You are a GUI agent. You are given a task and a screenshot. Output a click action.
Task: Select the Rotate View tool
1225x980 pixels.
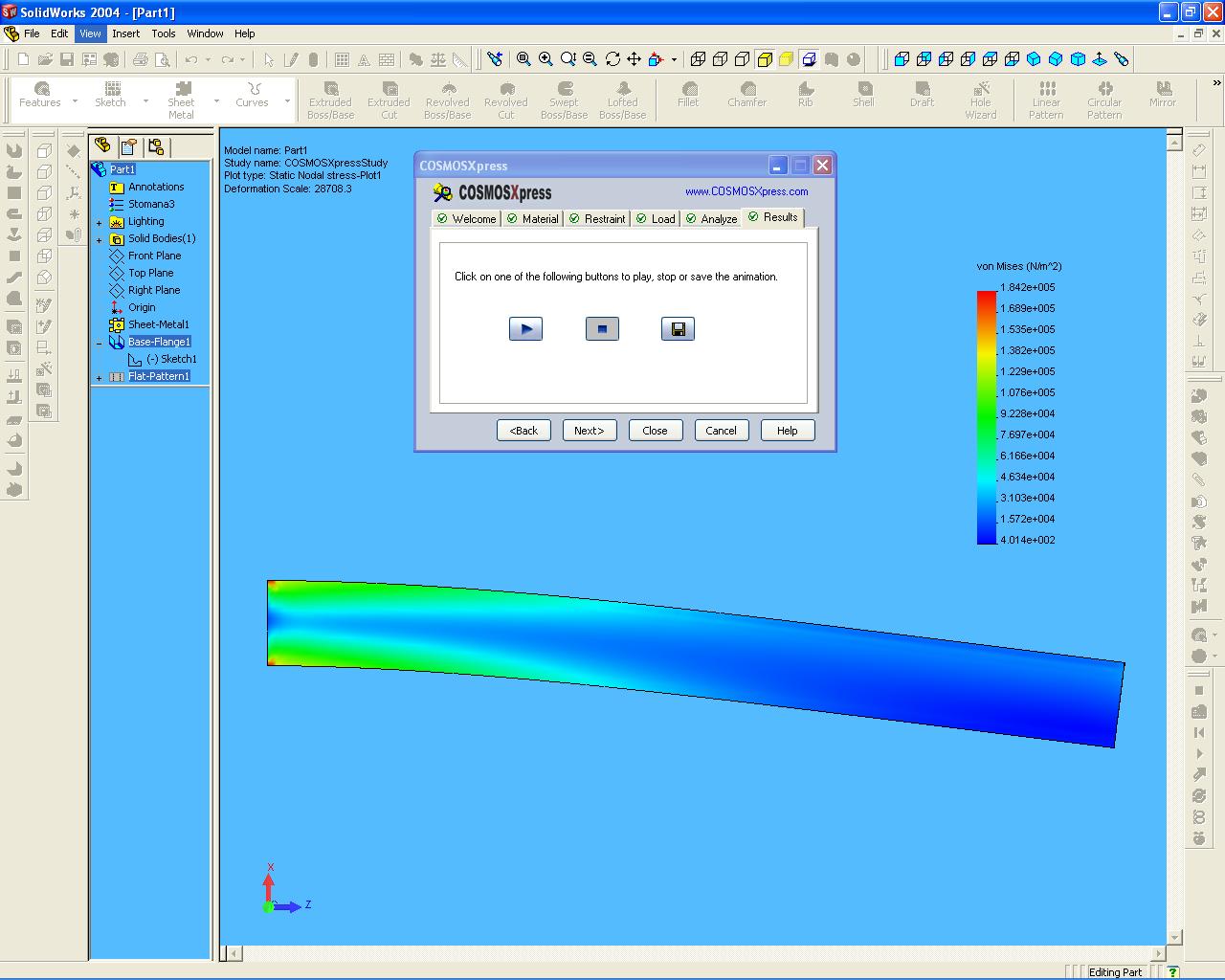point(612,59)
